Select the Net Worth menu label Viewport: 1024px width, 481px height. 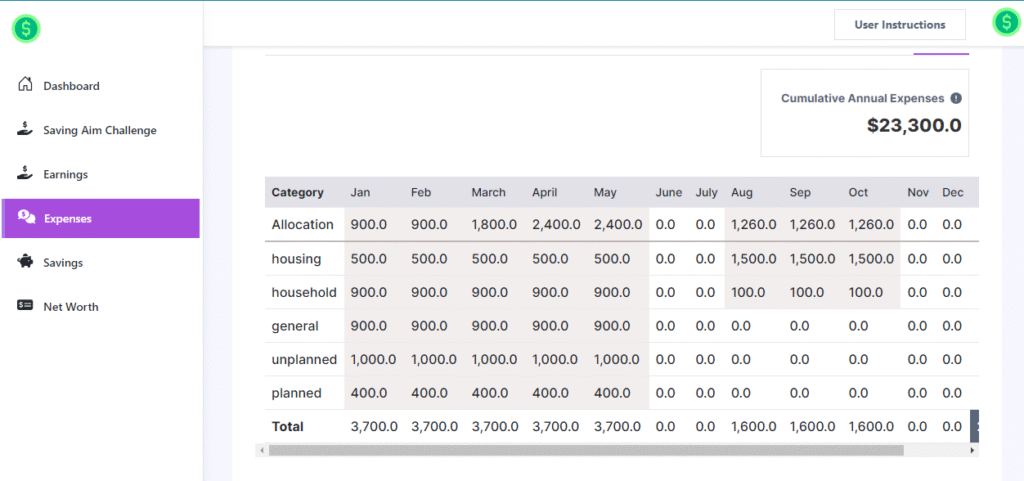click(70, 307)
